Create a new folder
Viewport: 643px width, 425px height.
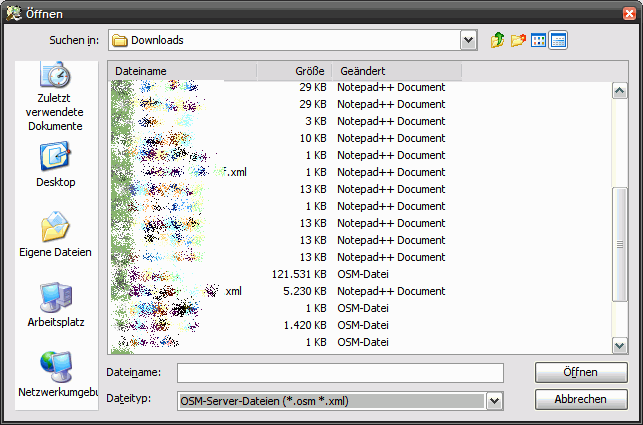pyautogui.click(x=518, y=40)
